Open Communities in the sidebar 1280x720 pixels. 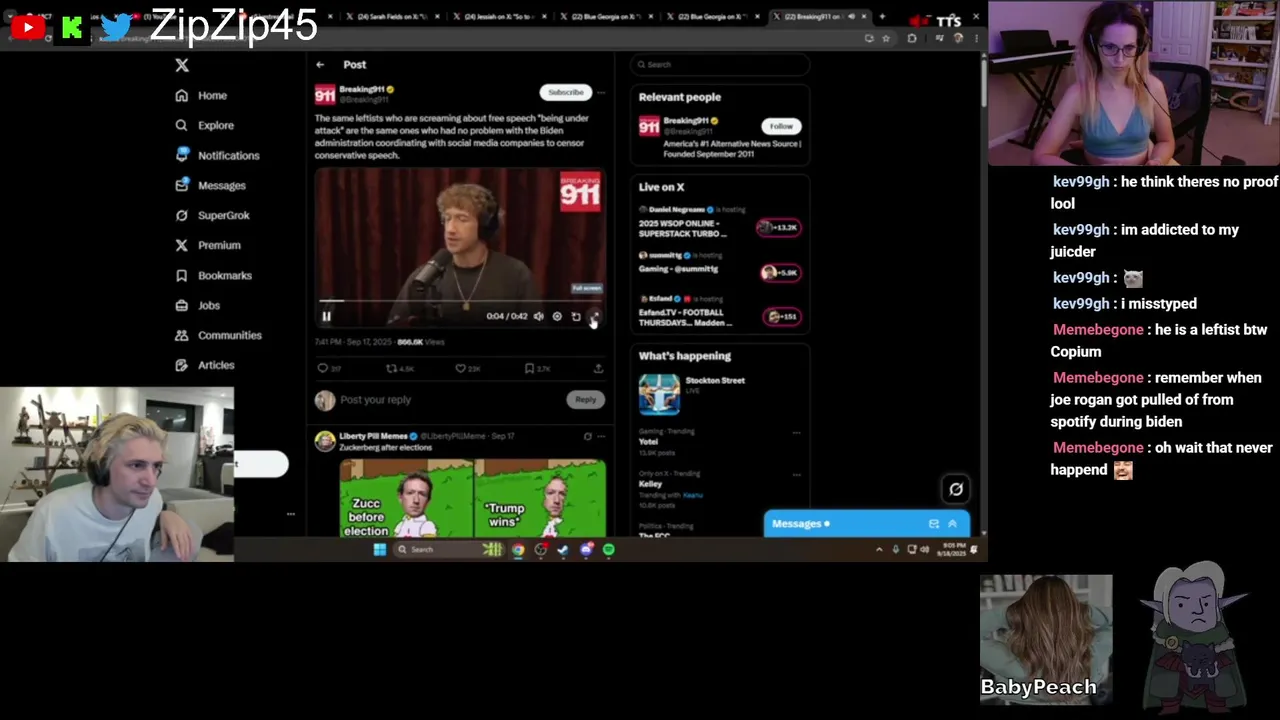click(218, 335)
